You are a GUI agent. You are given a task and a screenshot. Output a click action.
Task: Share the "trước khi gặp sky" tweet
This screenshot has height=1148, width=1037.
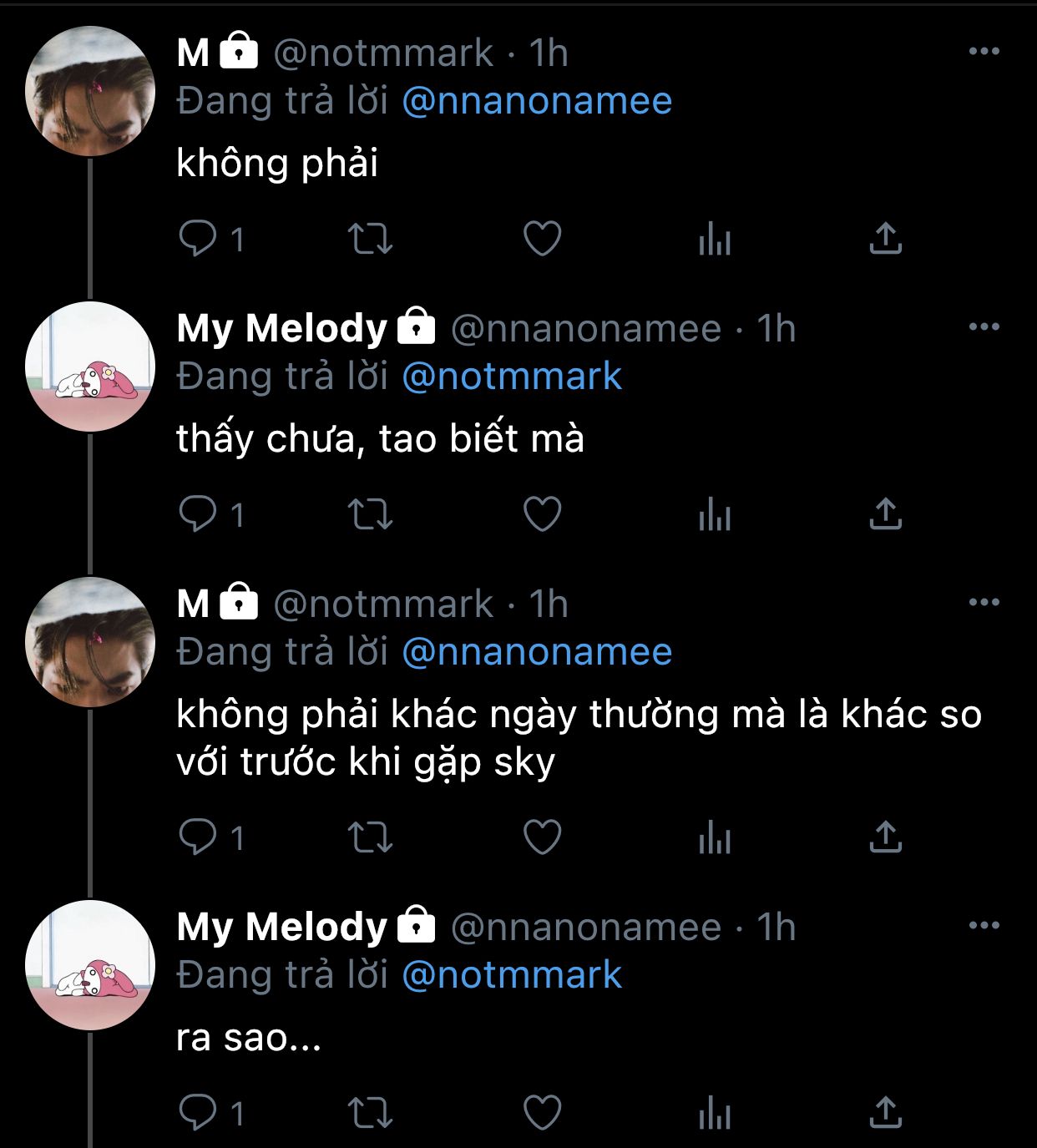tap(885, 837)
